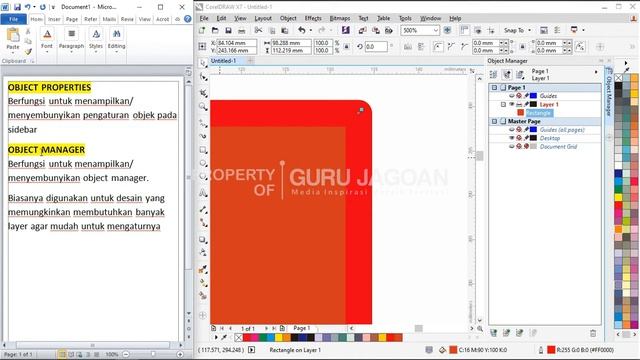The image size is (640, 360).
Task: Toggle visibility eye of Layer 1
Action: coord(511,104)
